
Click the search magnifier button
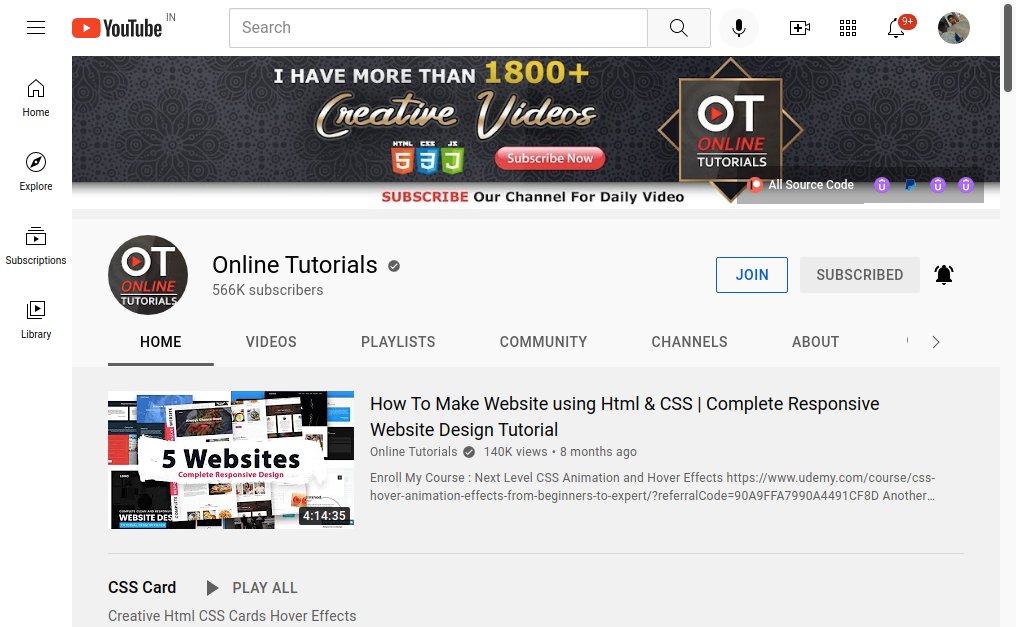pyautogui.click(x=678, y=28)
